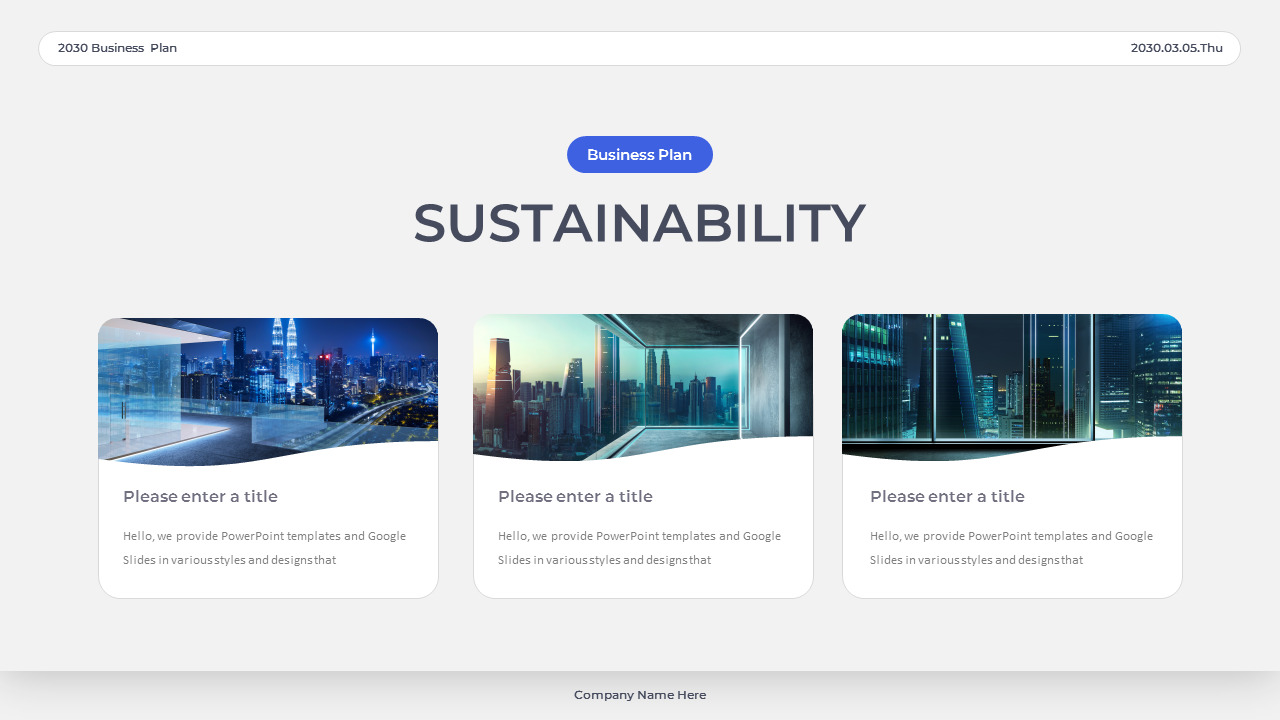Open the middle balcony cityscape image

642,385
